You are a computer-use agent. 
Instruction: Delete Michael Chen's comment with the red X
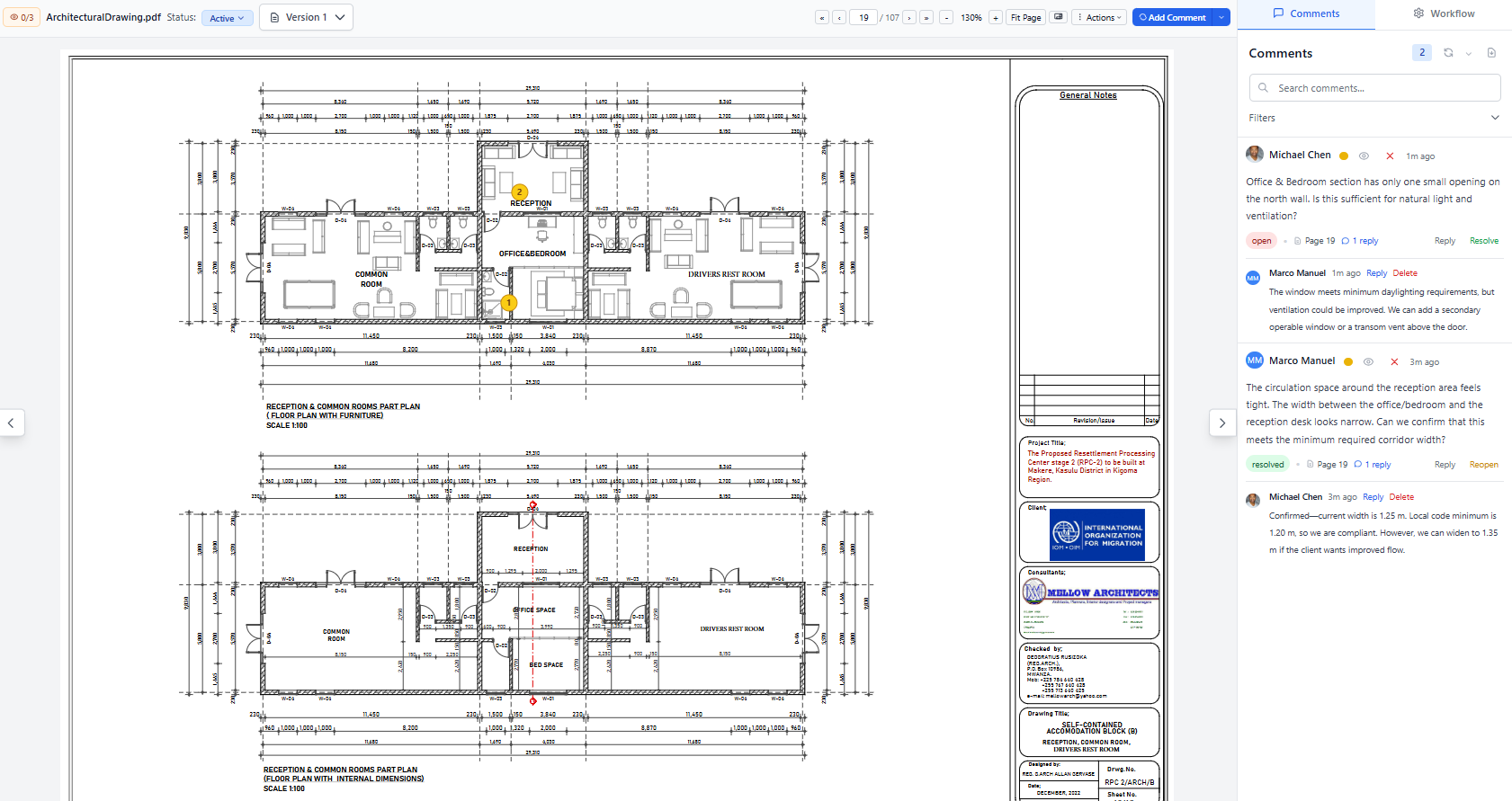(x=1390, y=156)
